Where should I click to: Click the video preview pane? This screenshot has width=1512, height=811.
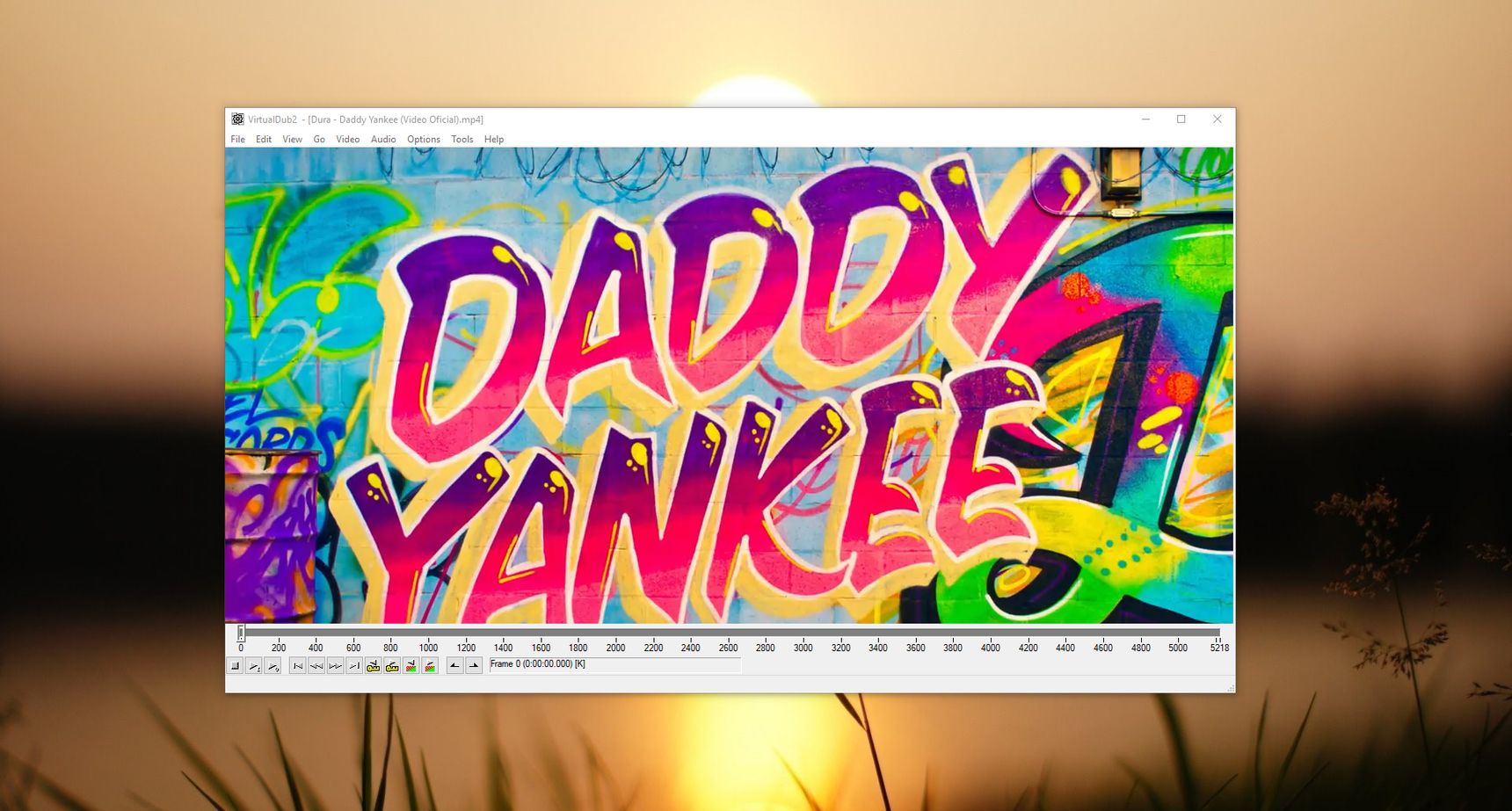pyautogui.click(x=729, y=385)
